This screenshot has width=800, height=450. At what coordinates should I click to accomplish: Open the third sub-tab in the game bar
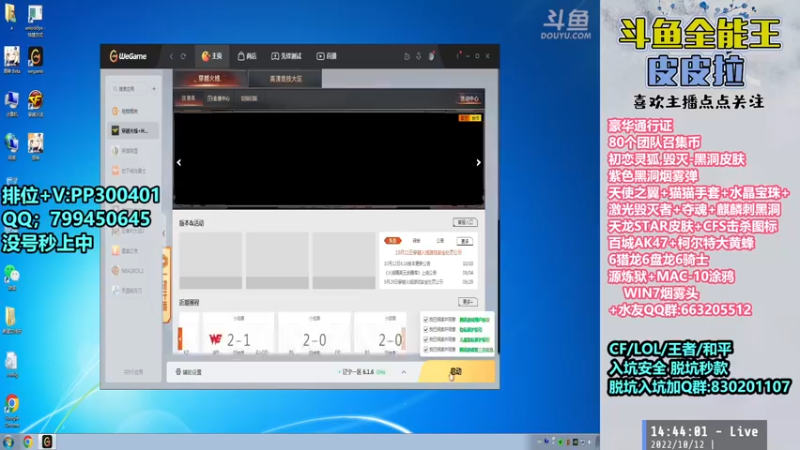tap(249, 98)
